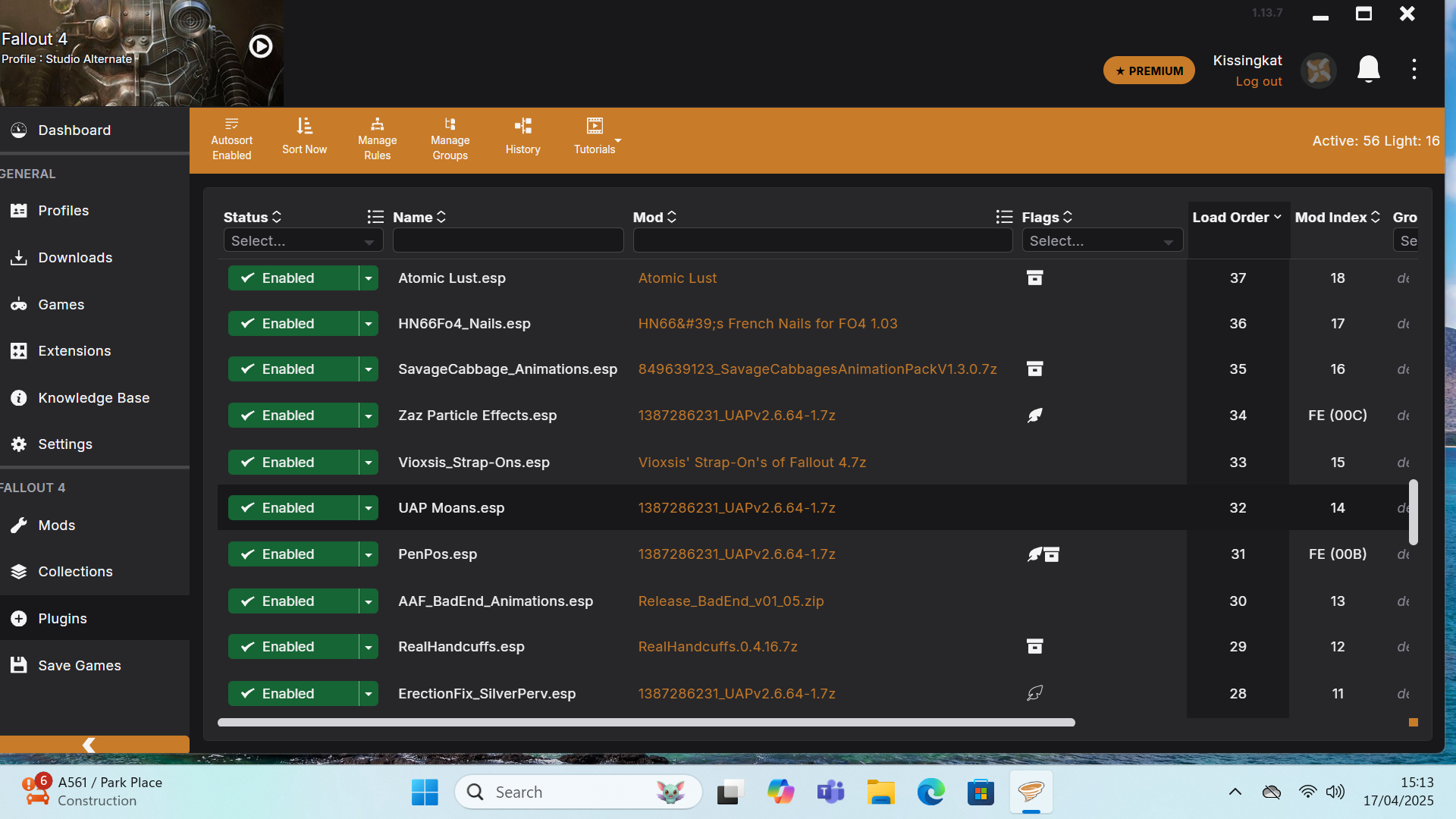The width and height of the screenshot is (1456, 819).
Task: Open status dropdown arrow for ErectionFix_SilverPerv.esp
Action: pos(369,694)
